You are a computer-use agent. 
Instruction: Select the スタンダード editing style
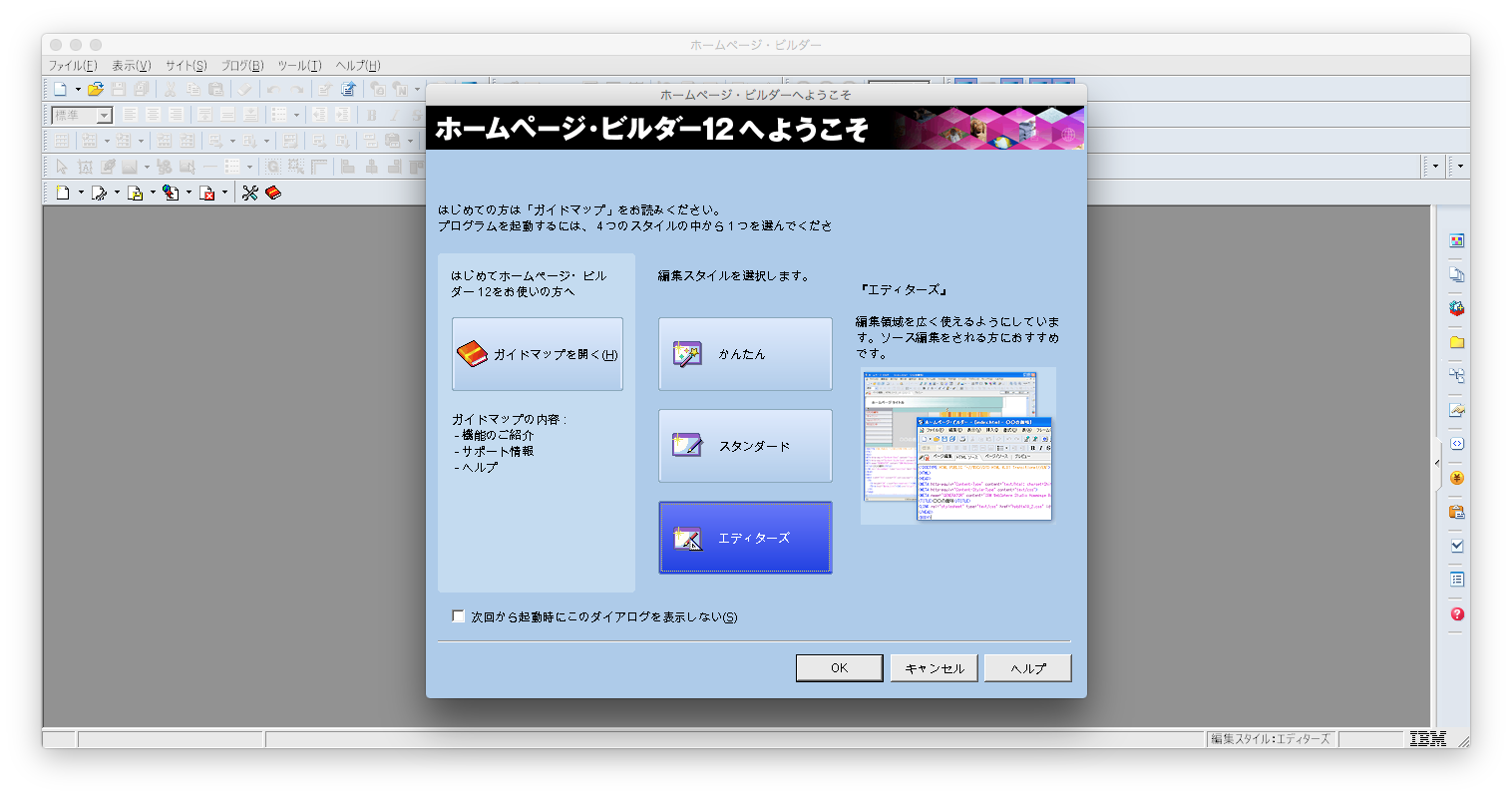tap(745, 446)
